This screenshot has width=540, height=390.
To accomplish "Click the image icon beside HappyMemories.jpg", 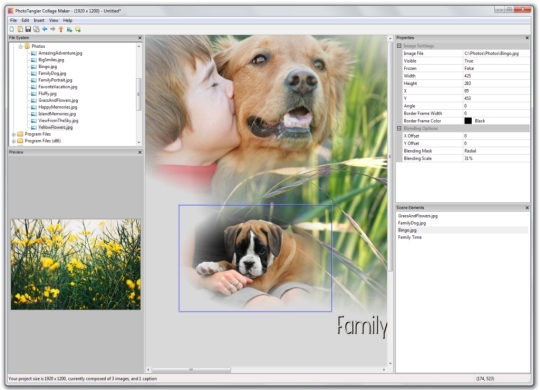I will point(34,107).
